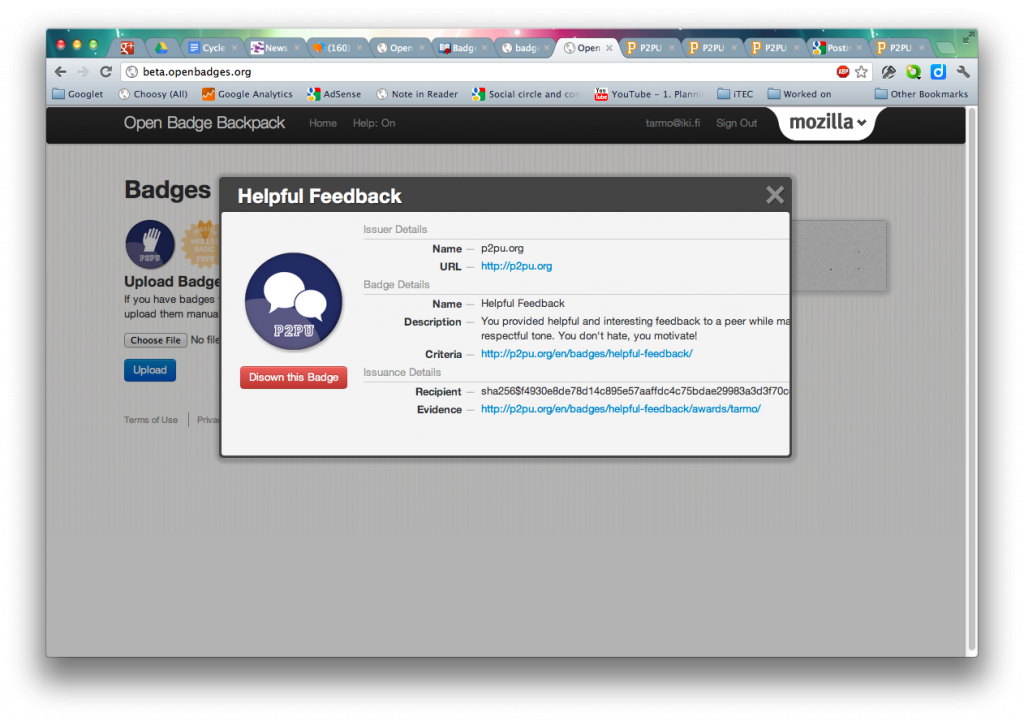Click the large P2PU chat badge image
The width and height of the screenshot is (1024, 721).
tap(293, 302)
